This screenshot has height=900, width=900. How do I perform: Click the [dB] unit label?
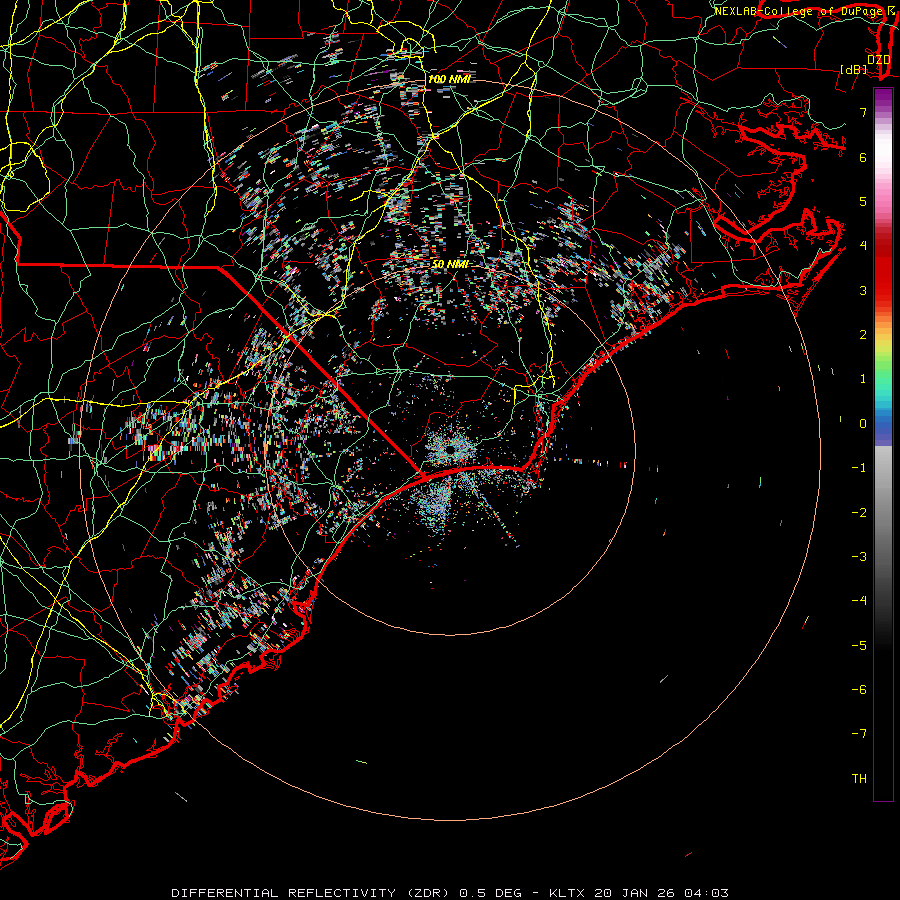pyautogui.click(x=854, y=69)
